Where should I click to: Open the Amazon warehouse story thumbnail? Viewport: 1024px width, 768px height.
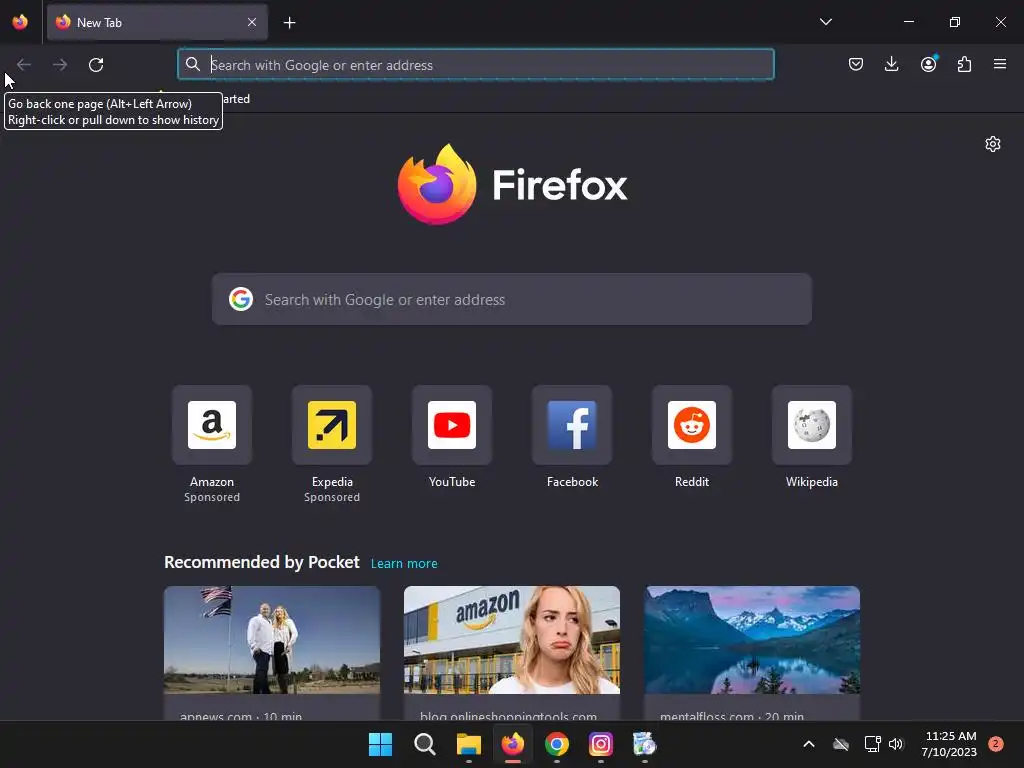click(512, 640)
